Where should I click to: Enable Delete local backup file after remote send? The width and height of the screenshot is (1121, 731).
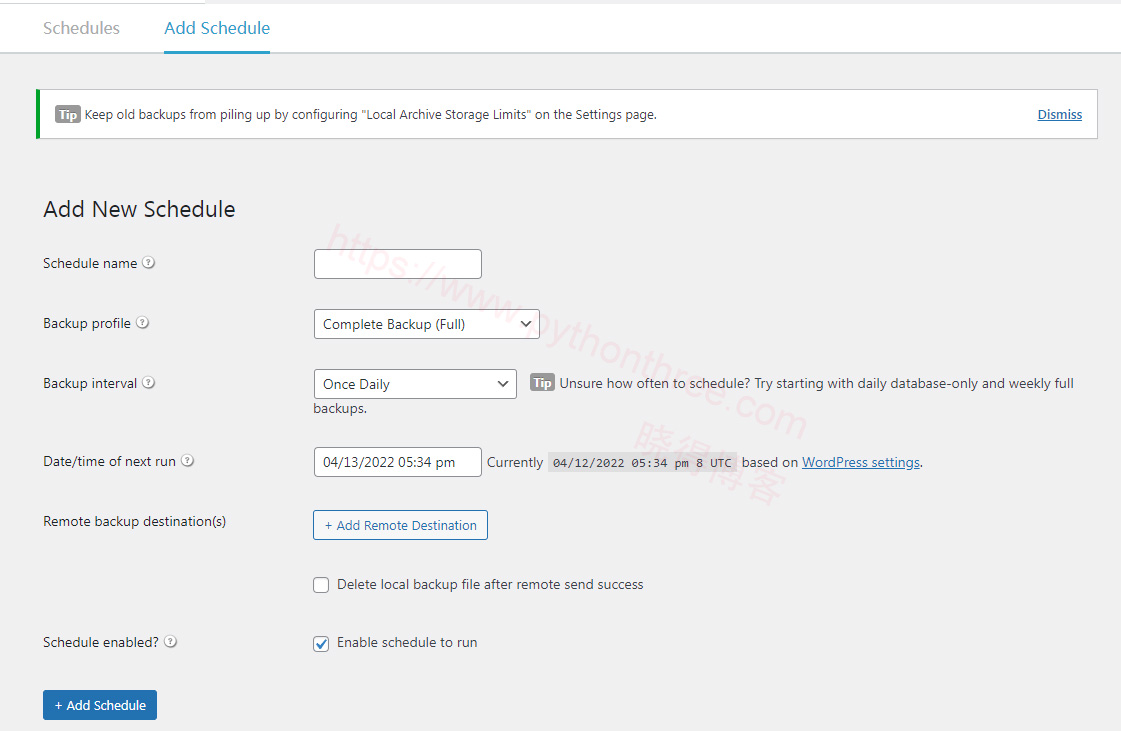pos(321,585)
